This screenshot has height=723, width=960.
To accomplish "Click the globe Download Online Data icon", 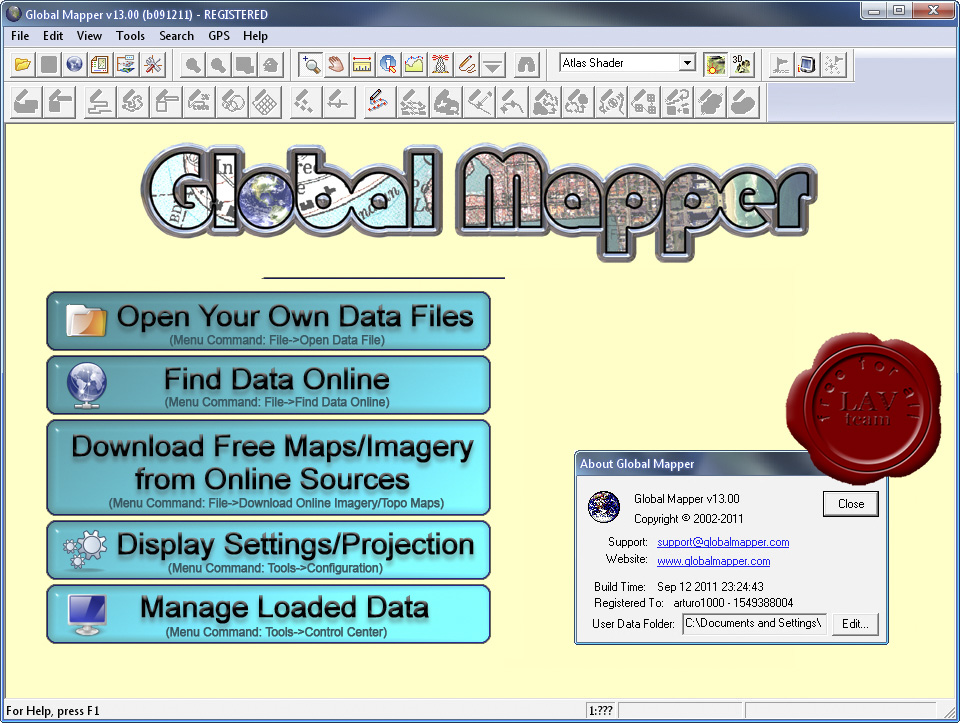I will (74, 65).
